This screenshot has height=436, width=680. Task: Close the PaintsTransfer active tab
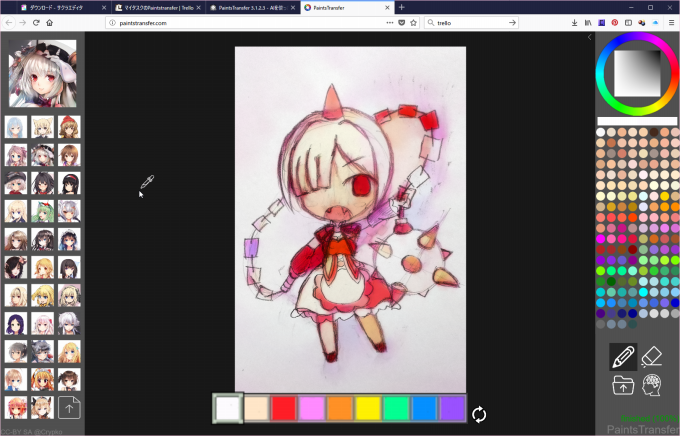point(387,7)
